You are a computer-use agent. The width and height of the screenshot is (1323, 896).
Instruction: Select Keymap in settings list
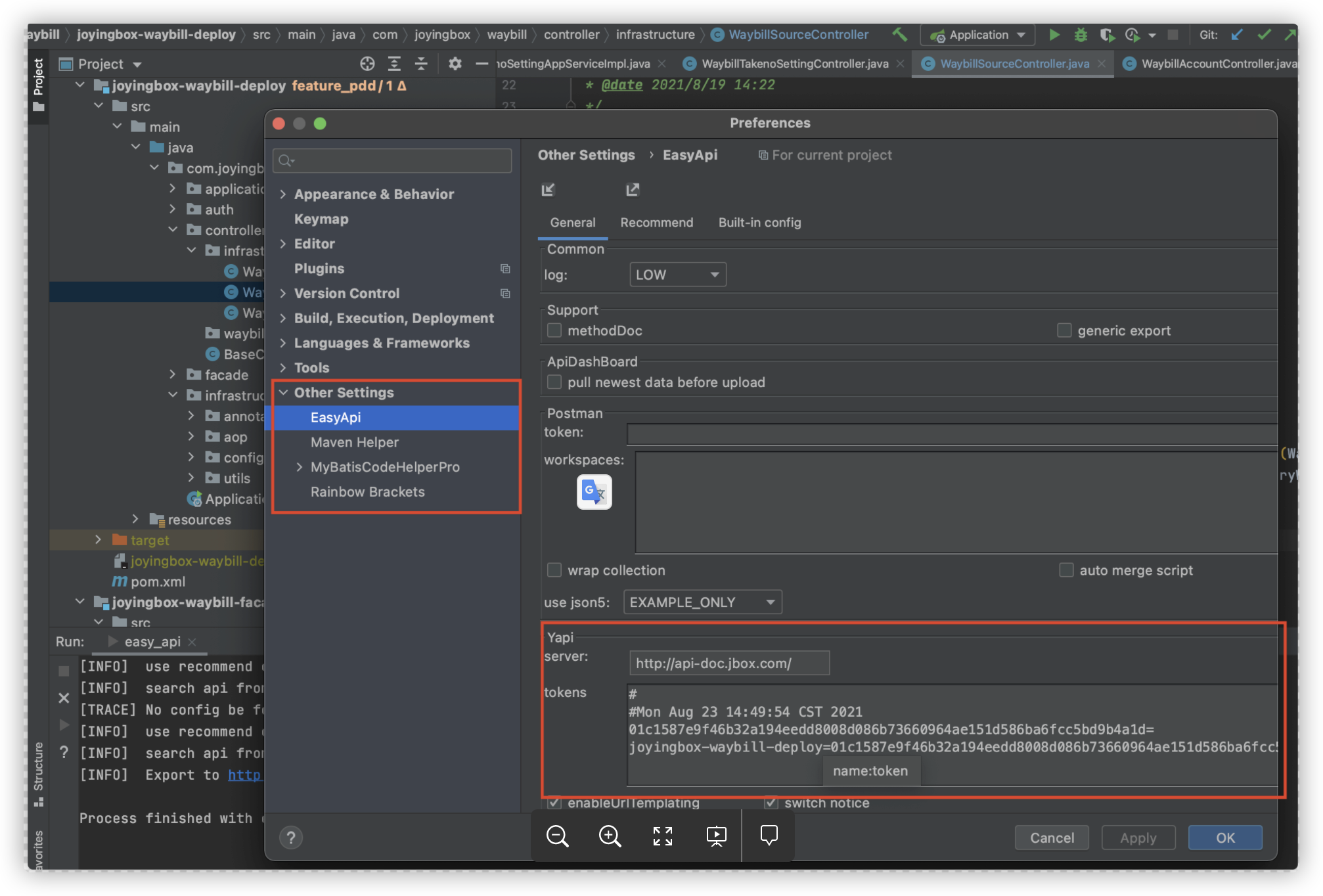321,219
